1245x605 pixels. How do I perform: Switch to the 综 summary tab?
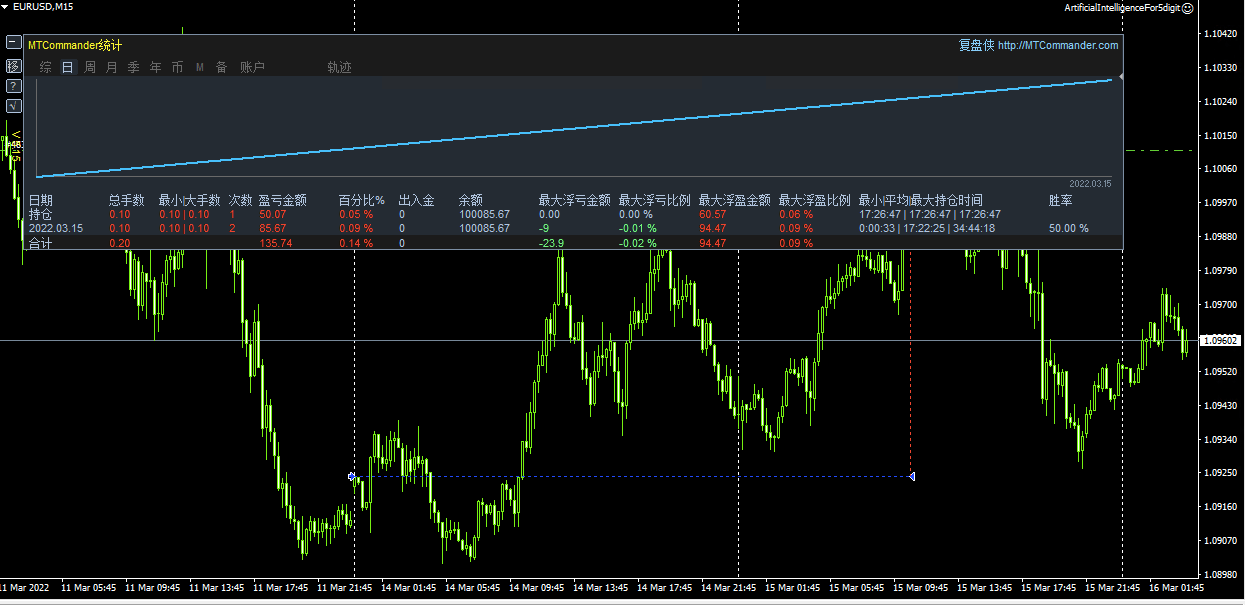click(46, 67)
